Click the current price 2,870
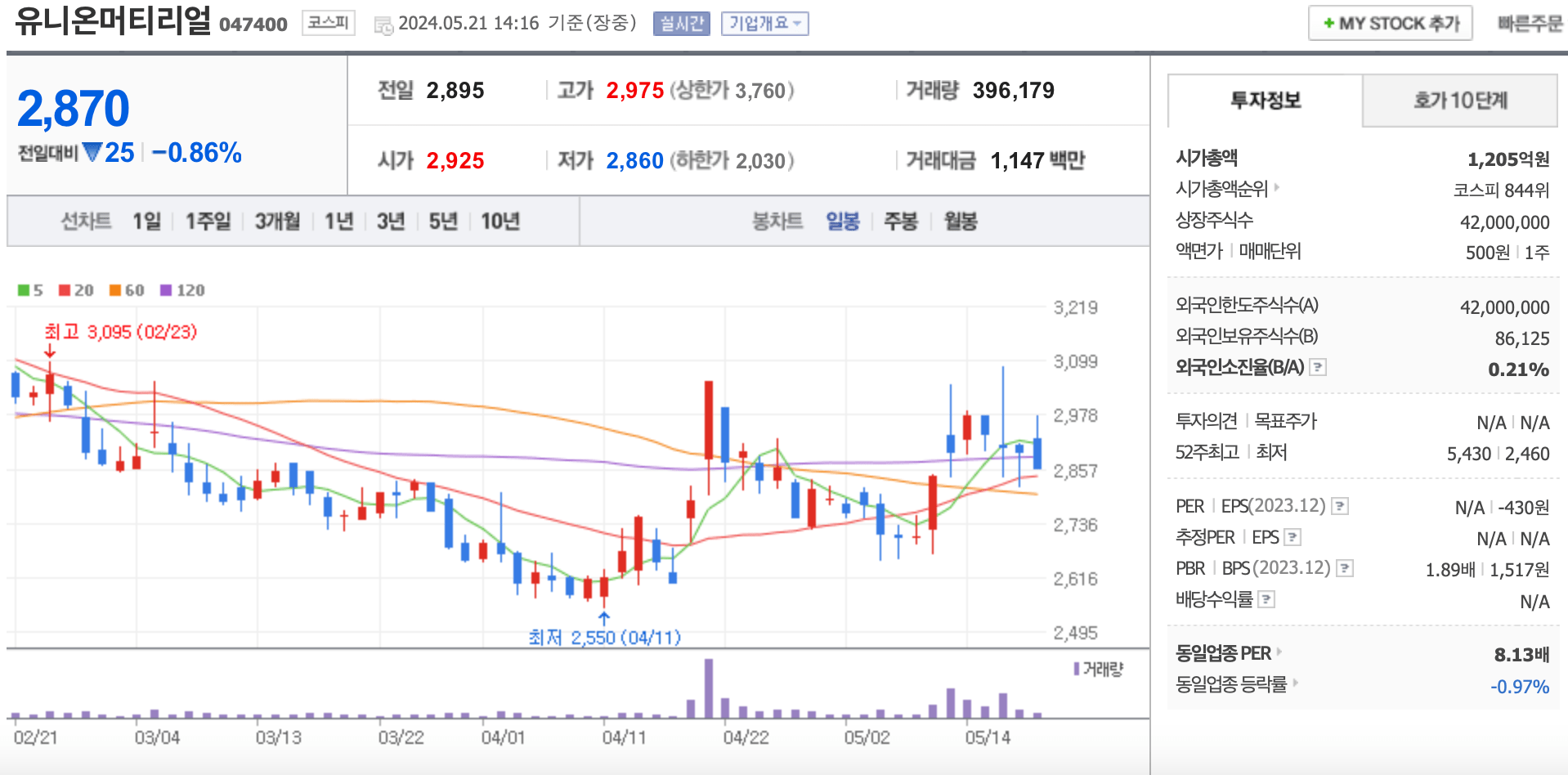 click(x=74, y=109)
